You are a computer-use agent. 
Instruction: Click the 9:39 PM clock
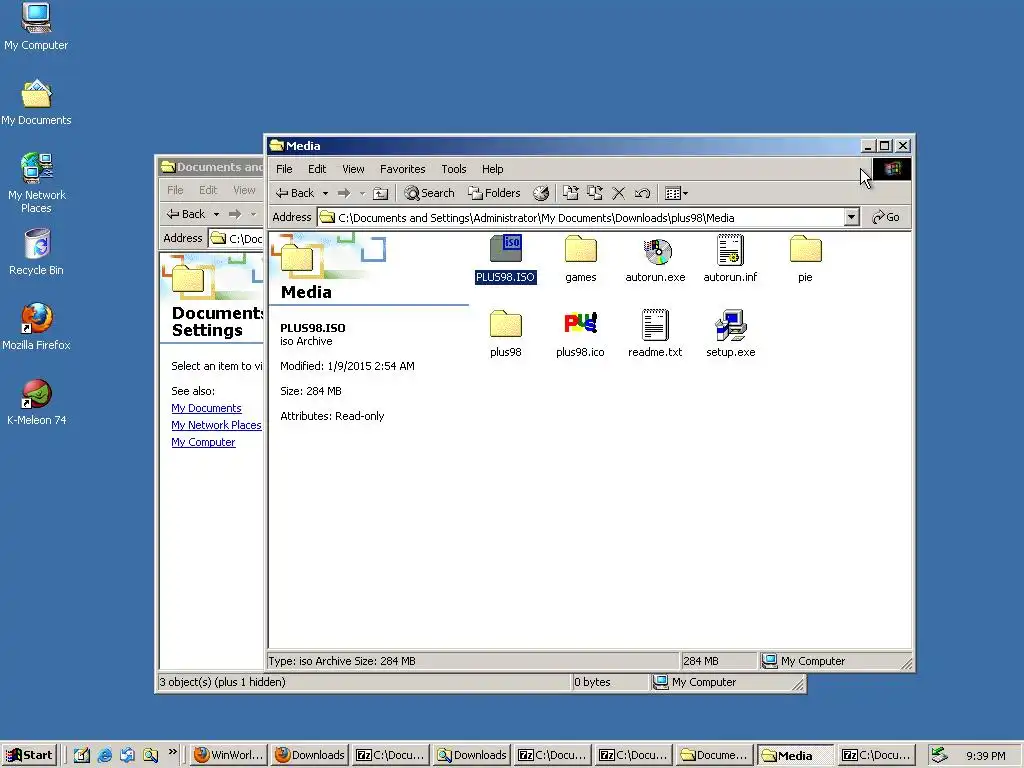tap(985, 756)
